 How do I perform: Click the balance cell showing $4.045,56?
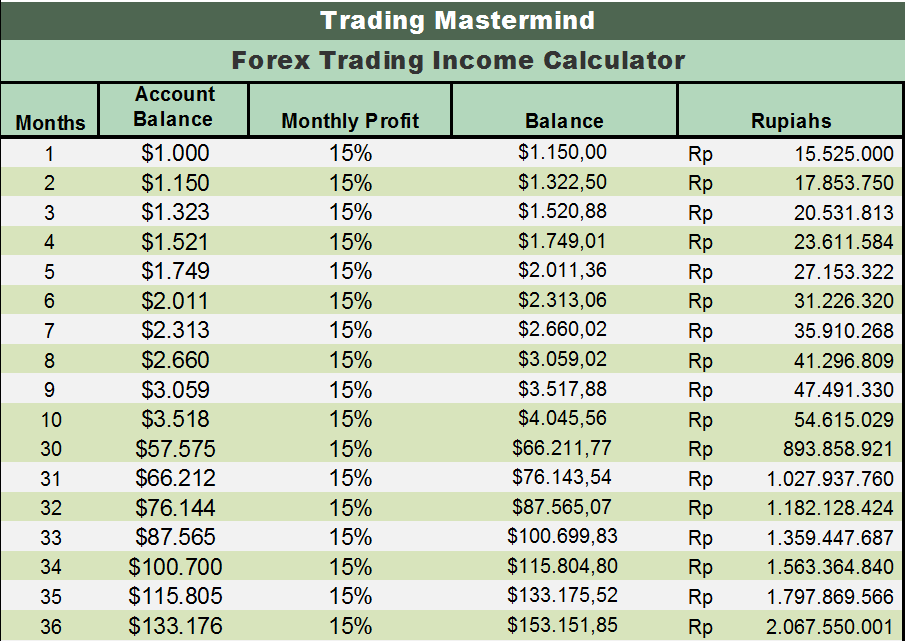click(563, 419)
